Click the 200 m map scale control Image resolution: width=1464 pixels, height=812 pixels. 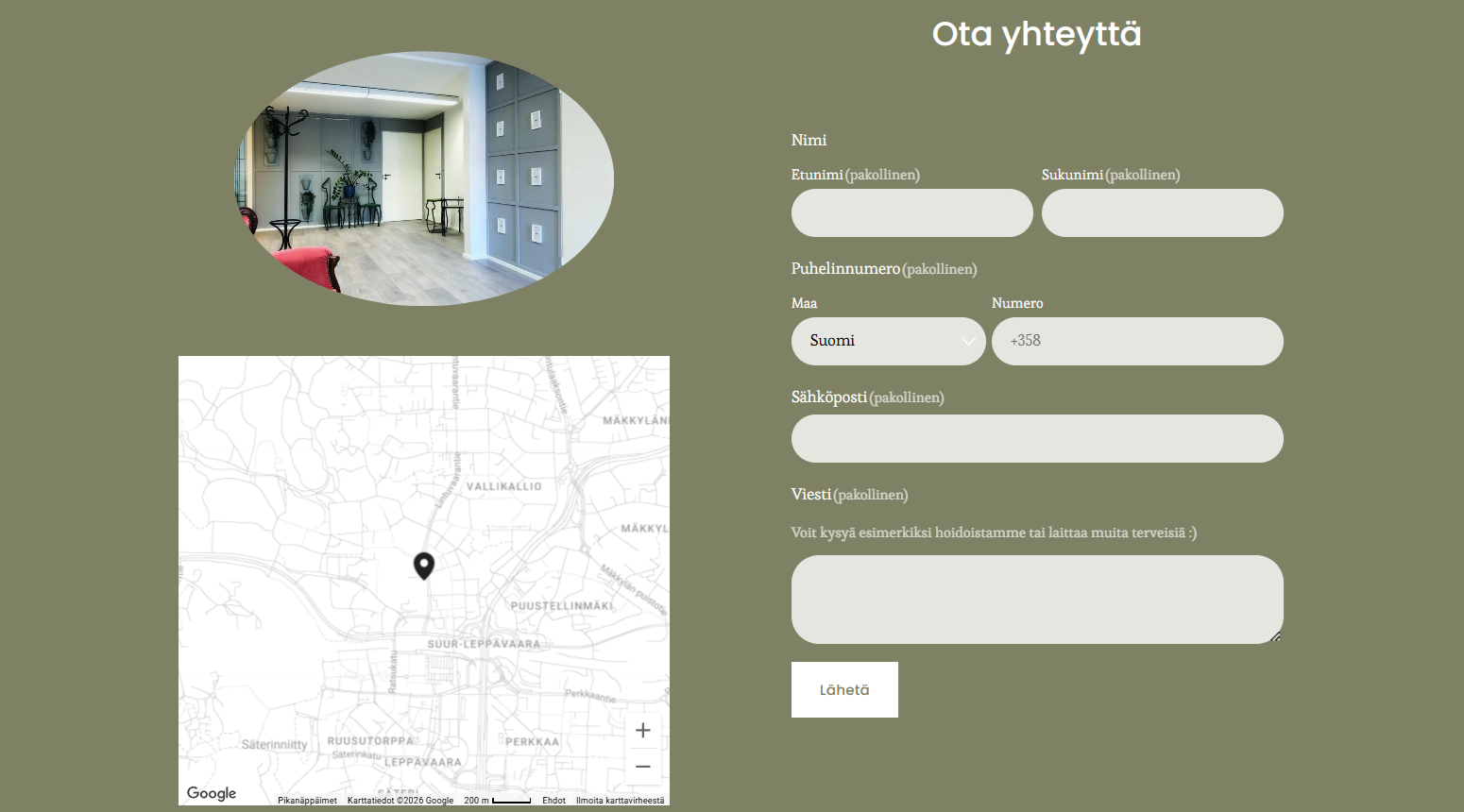click(x=497, y=801)
